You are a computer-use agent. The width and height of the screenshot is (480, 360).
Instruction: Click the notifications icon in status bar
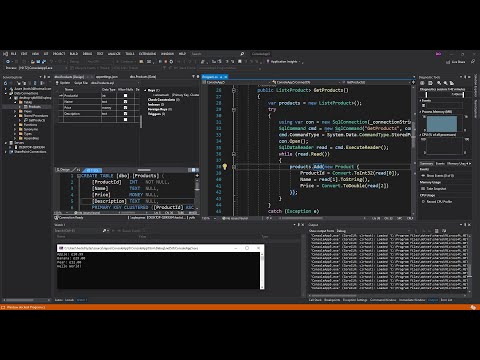coord(473,307)
